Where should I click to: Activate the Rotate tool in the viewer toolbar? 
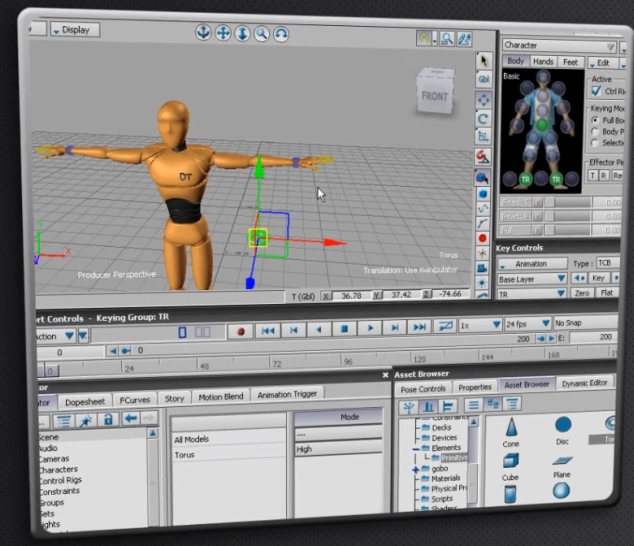pyautogui.click(x=483, y=119)
